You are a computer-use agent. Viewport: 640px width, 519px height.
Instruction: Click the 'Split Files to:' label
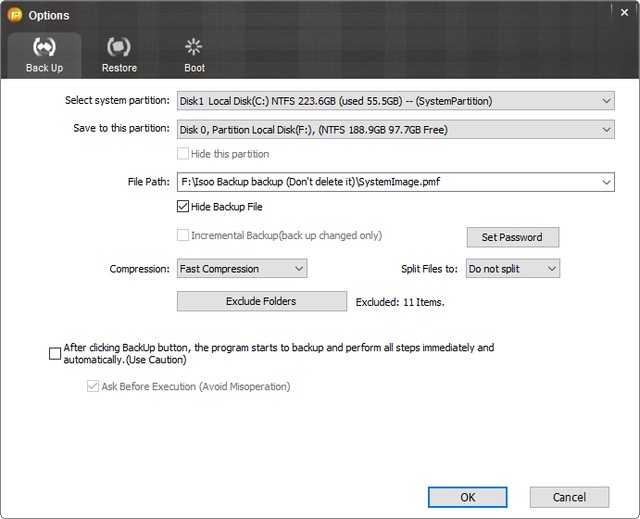tap(429, 269)
